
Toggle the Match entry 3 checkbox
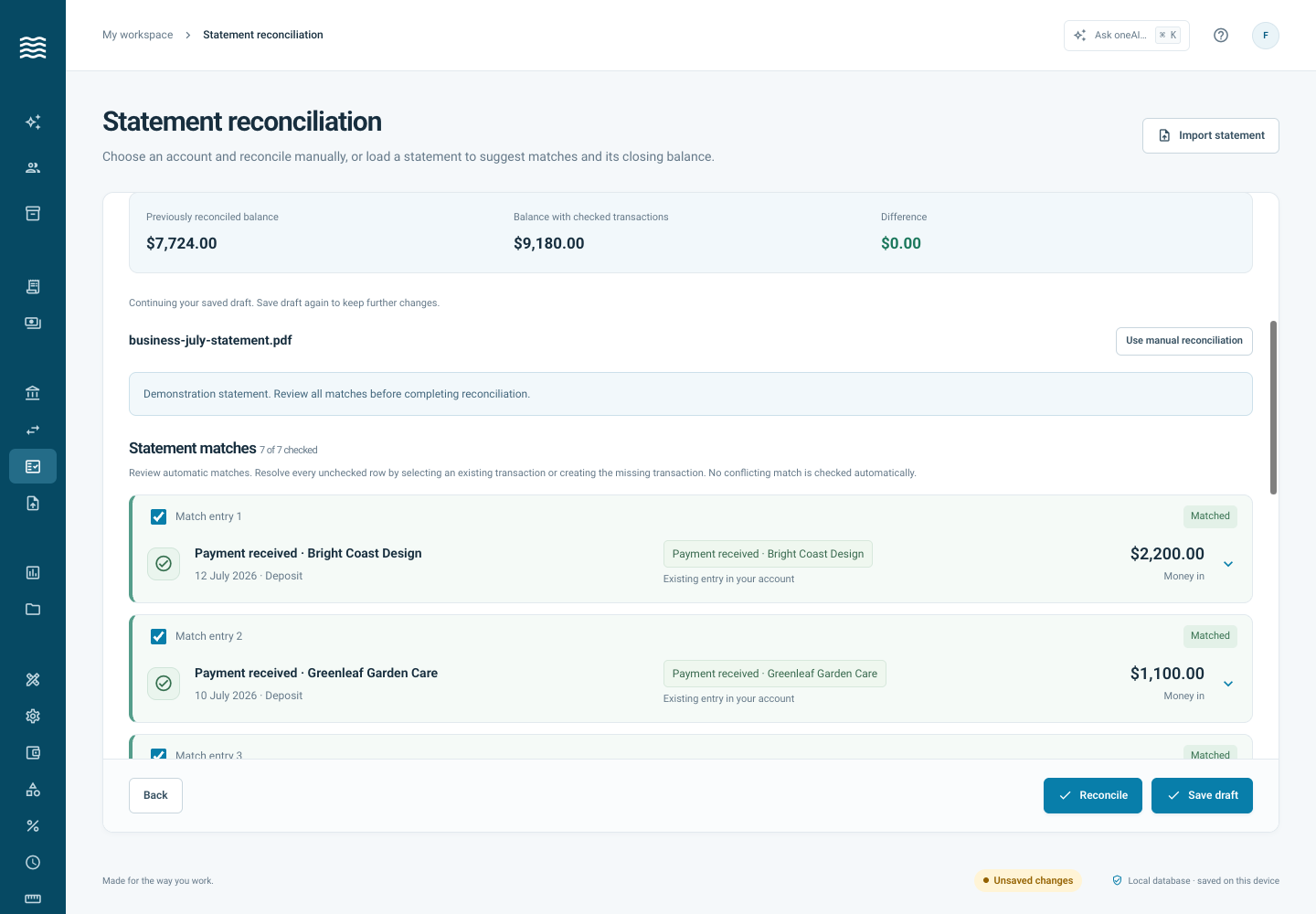pyautogui.click(x=159, y=754)
